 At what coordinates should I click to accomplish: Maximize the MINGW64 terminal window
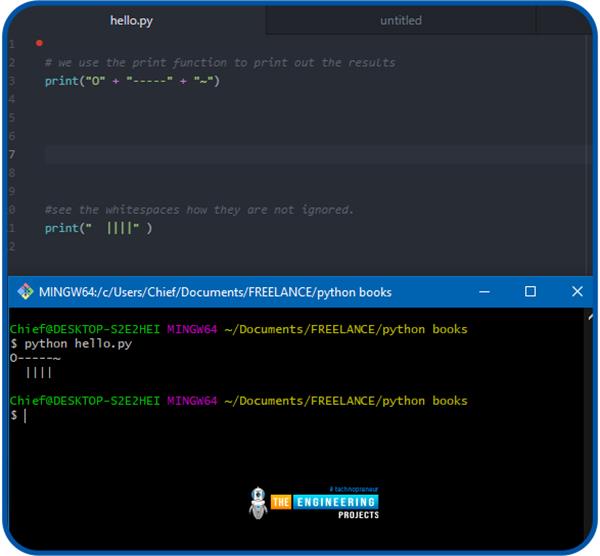[530, 292]
